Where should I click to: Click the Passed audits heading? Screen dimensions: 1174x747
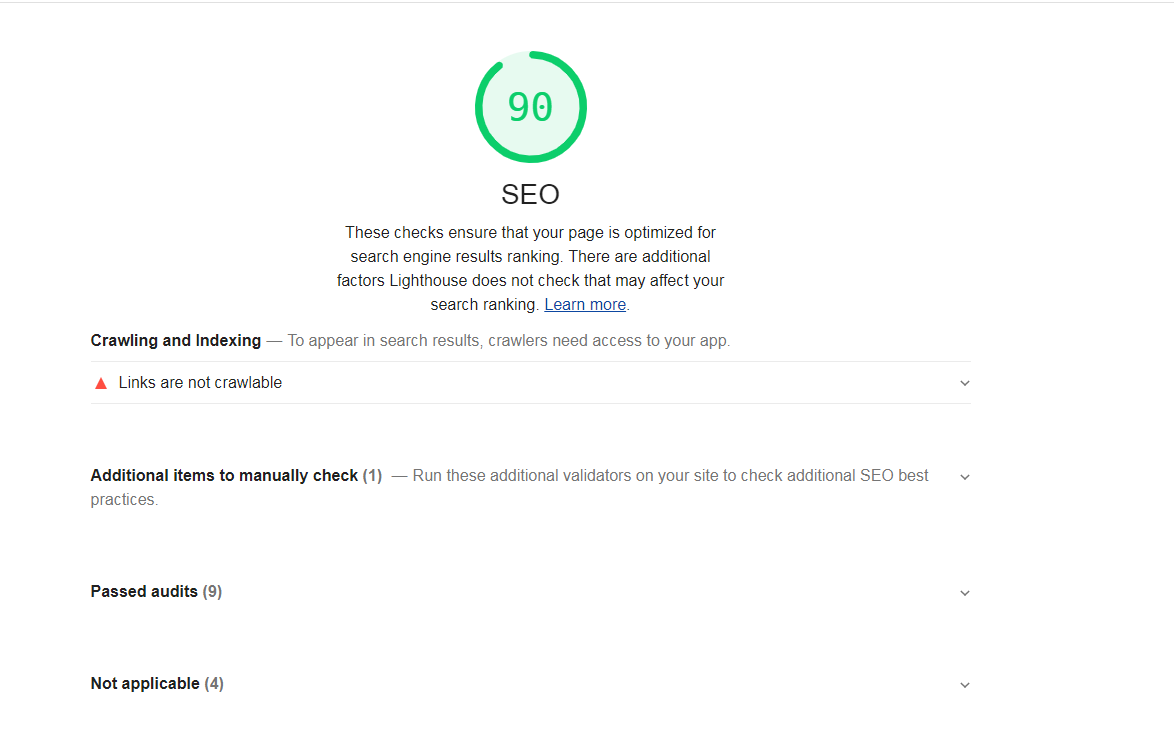144,592
